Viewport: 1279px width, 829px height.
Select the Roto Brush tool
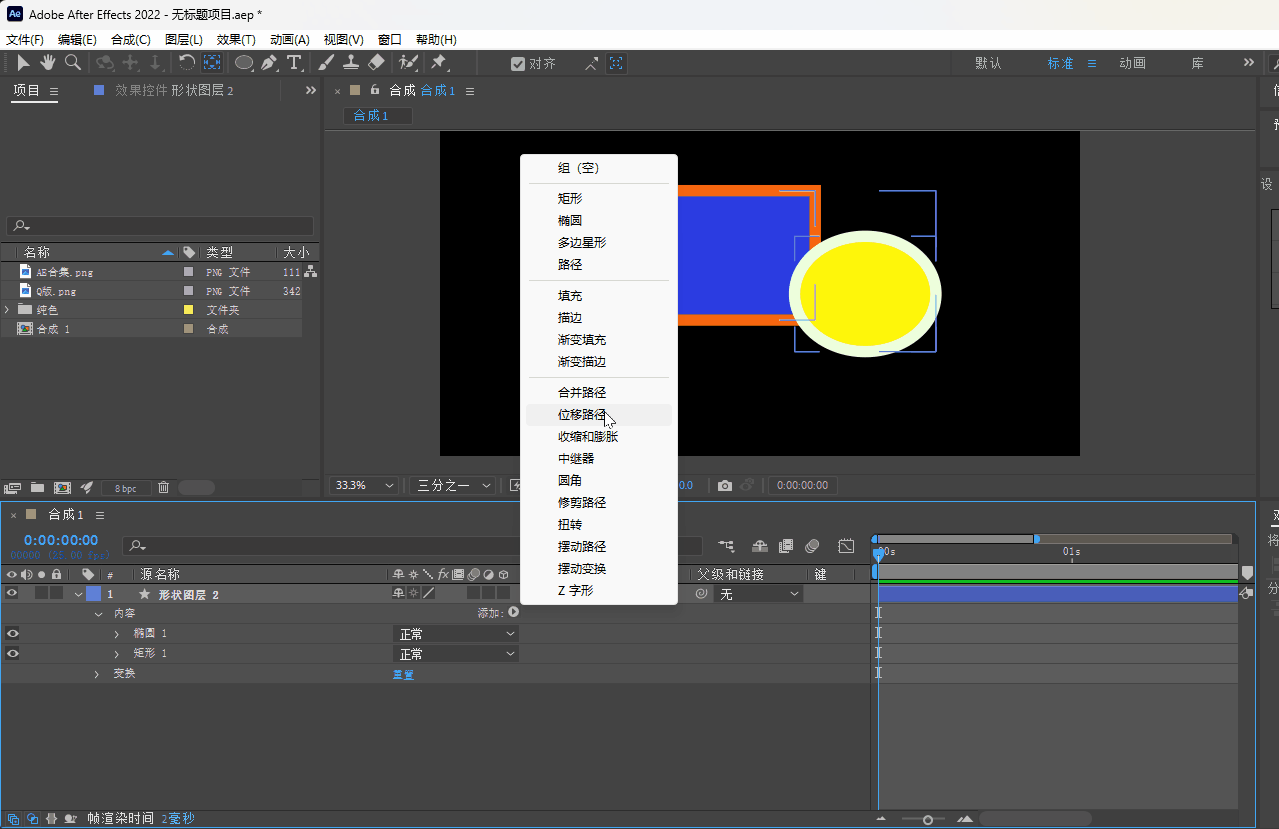(407, 63)
